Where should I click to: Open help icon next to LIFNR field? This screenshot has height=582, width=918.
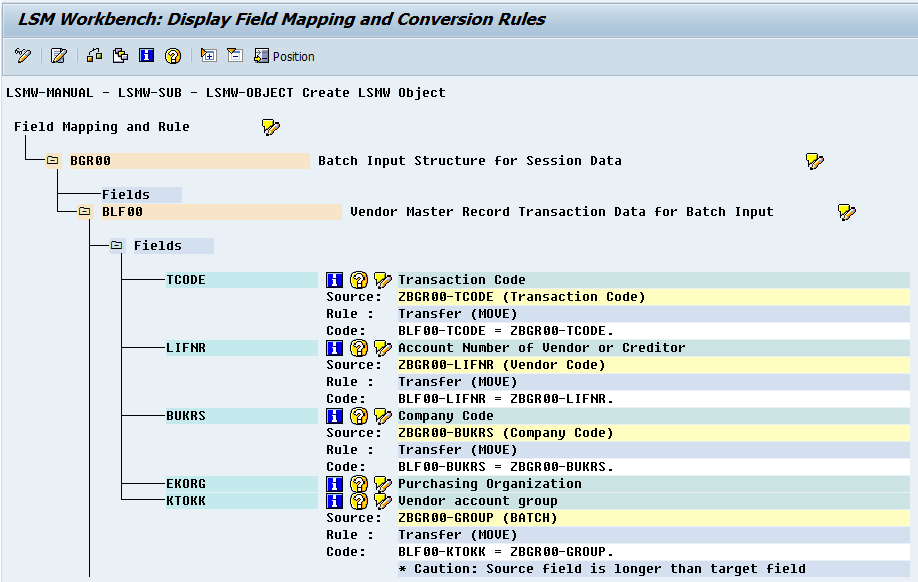coord(359,347)
